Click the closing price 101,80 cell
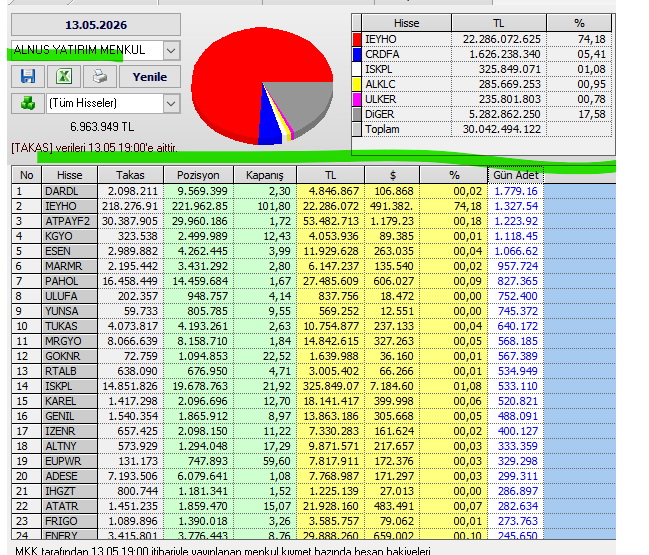 (265, 206)
